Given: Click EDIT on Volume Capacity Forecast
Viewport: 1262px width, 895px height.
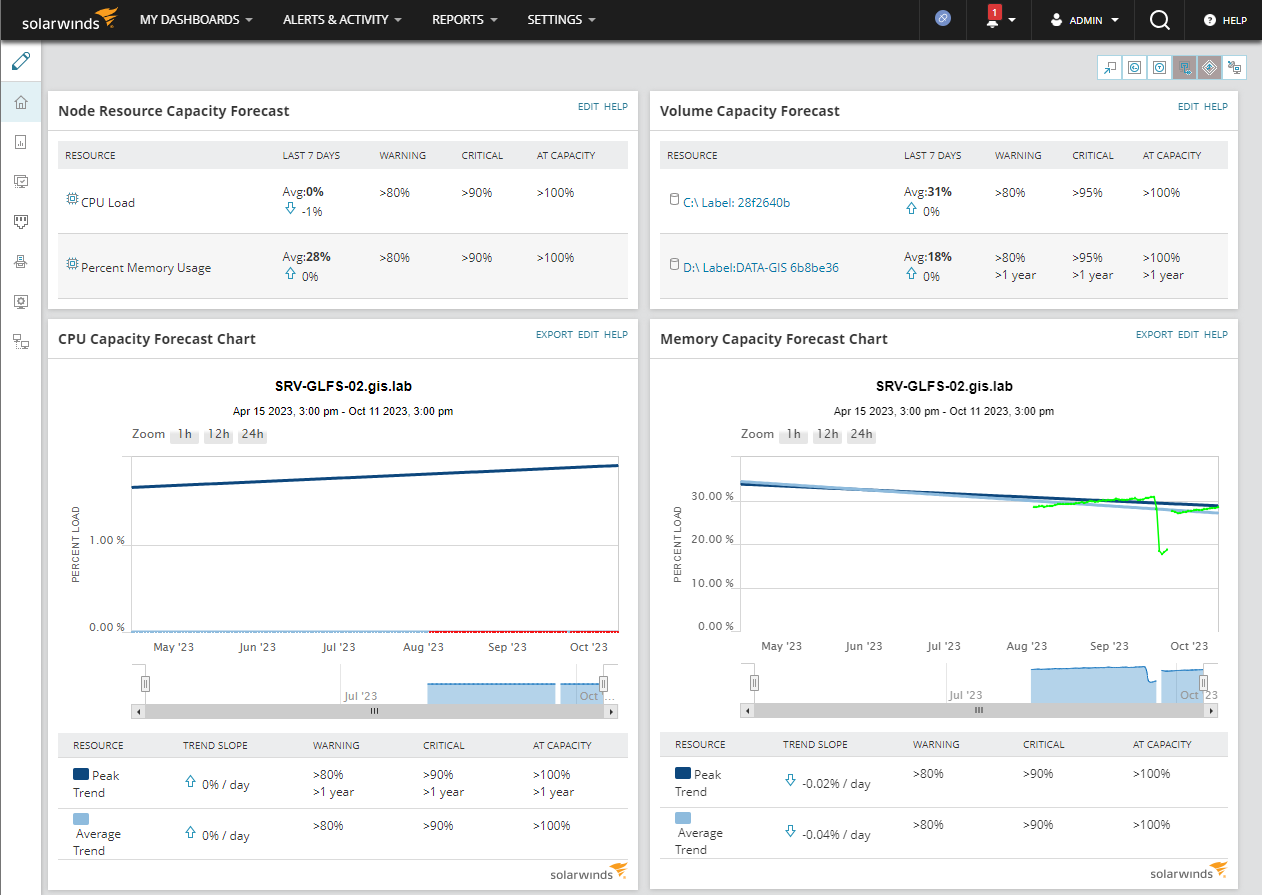Looking at the screenshot, I should (1188, 107).
